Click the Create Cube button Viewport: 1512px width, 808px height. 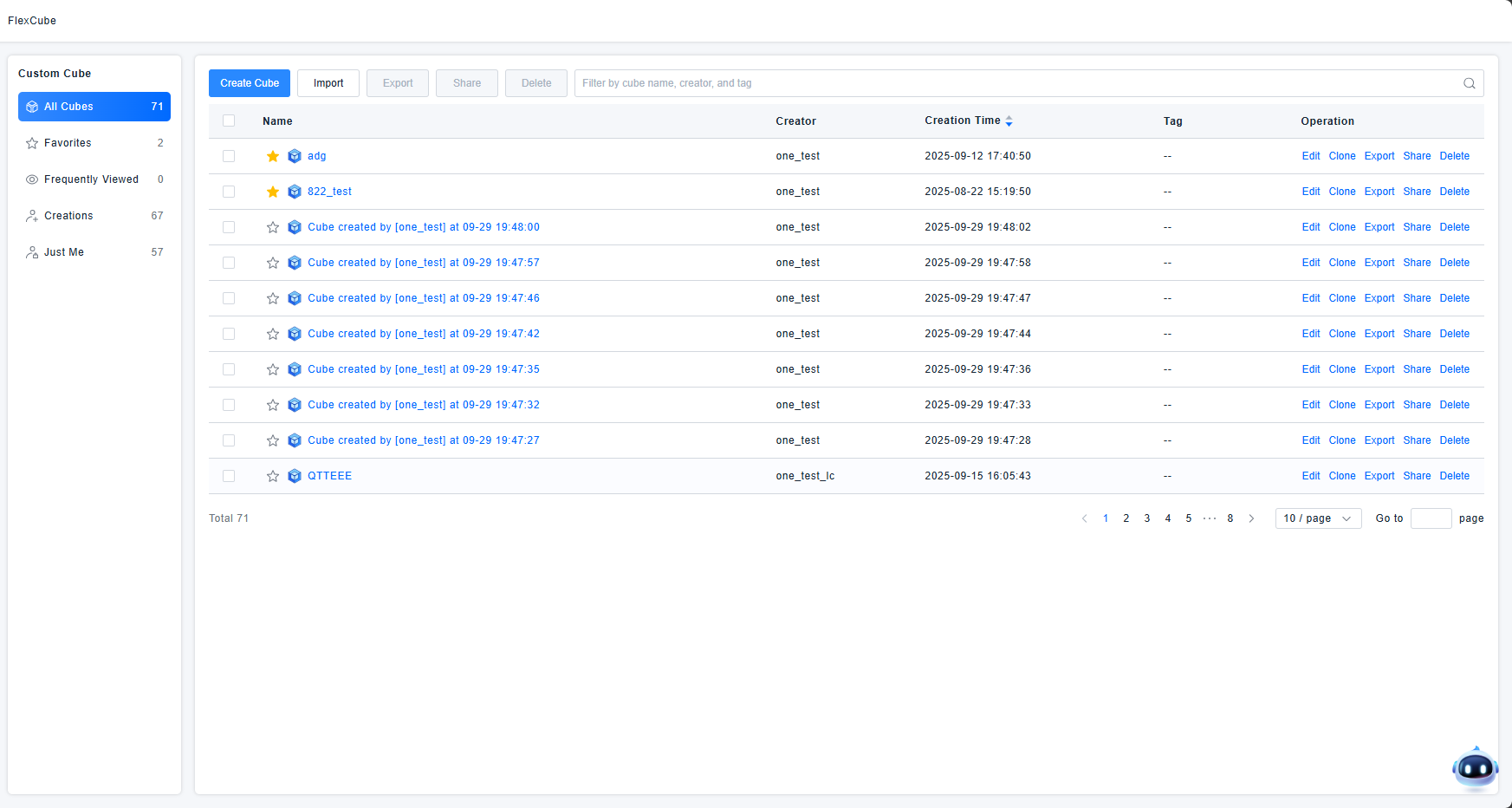pos(250,83)
